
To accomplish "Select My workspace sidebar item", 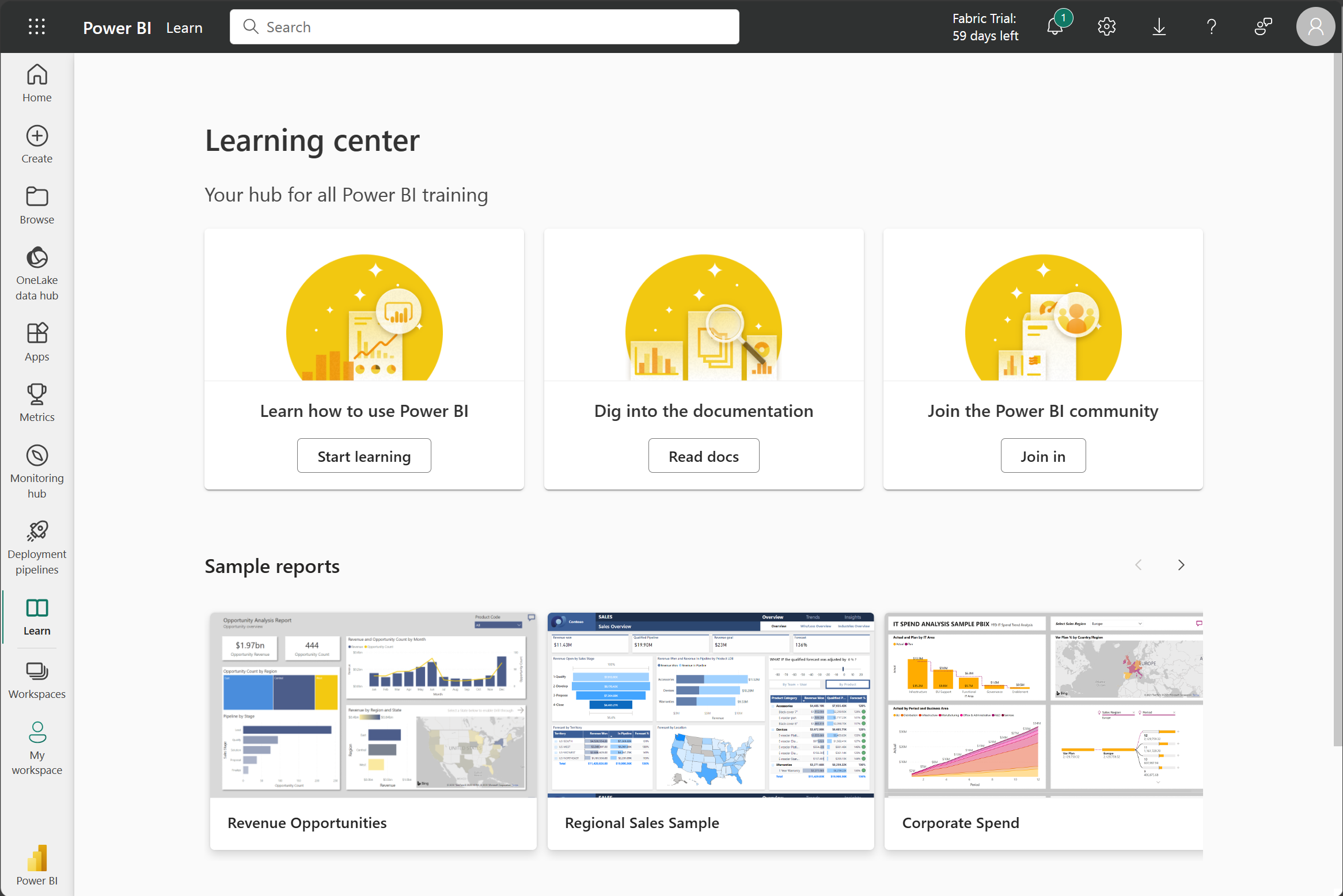I will coord(37,750).
